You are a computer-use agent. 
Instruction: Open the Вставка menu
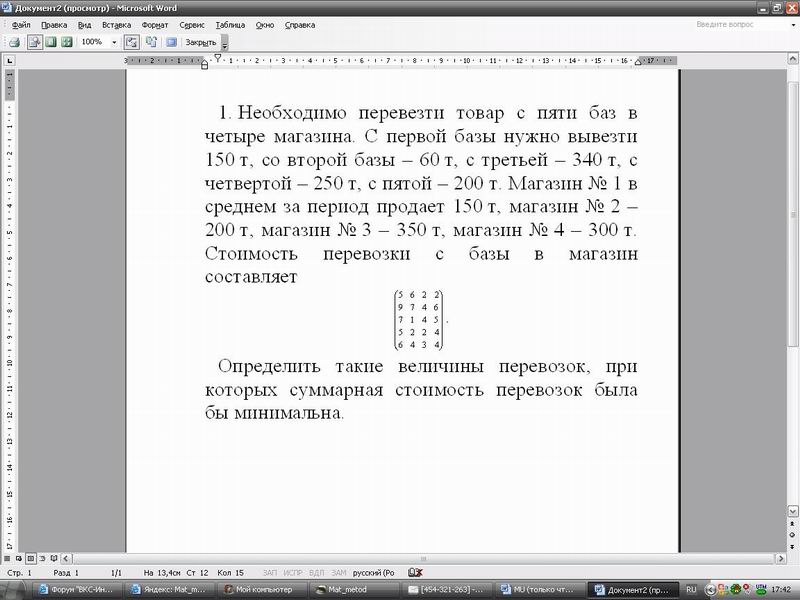point(116,25)
